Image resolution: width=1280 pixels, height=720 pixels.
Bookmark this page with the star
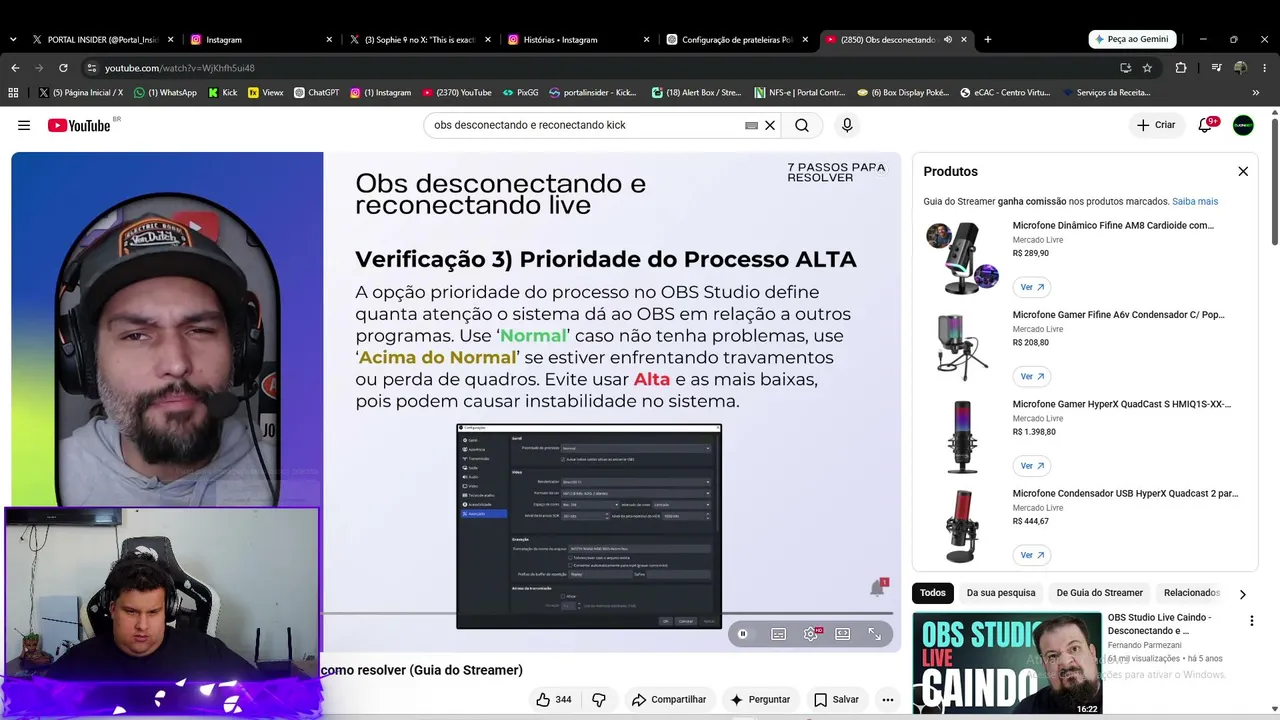(1147, 68)
